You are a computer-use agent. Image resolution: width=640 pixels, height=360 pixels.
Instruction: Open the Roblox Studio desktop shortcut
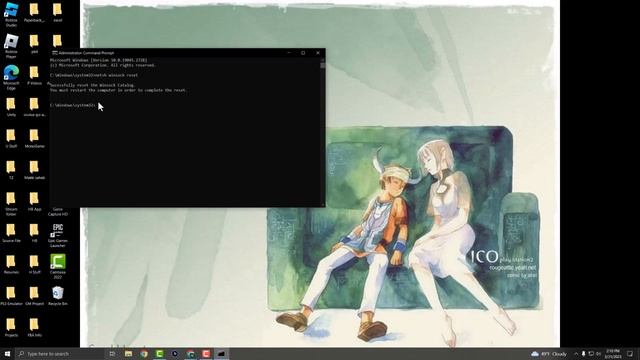tap(11, 14)
